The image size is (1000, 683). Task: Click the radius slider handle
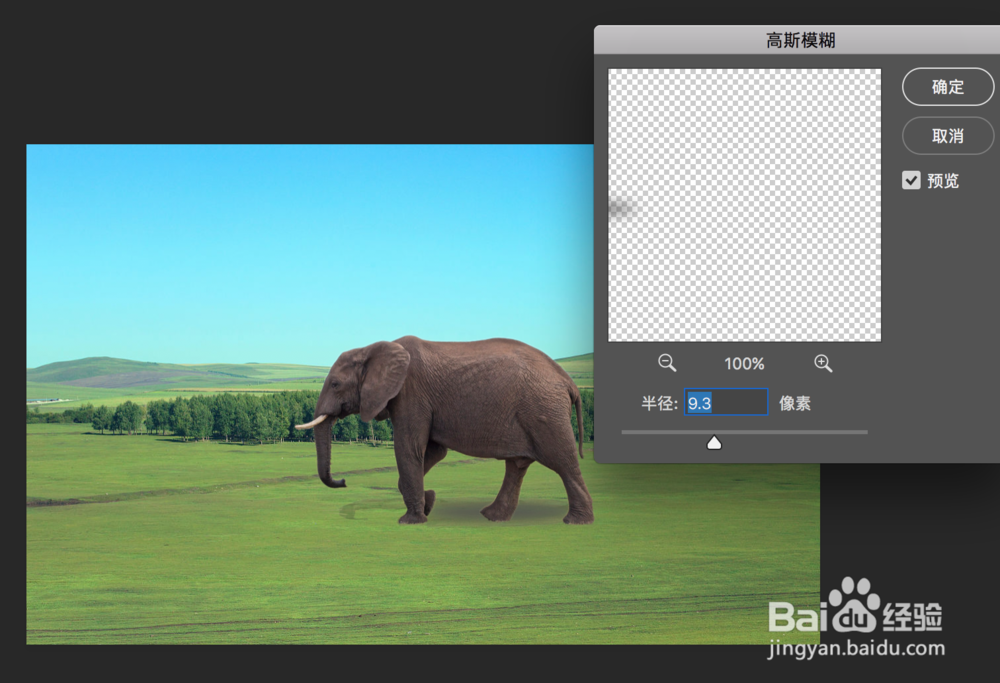coord(714,443)
